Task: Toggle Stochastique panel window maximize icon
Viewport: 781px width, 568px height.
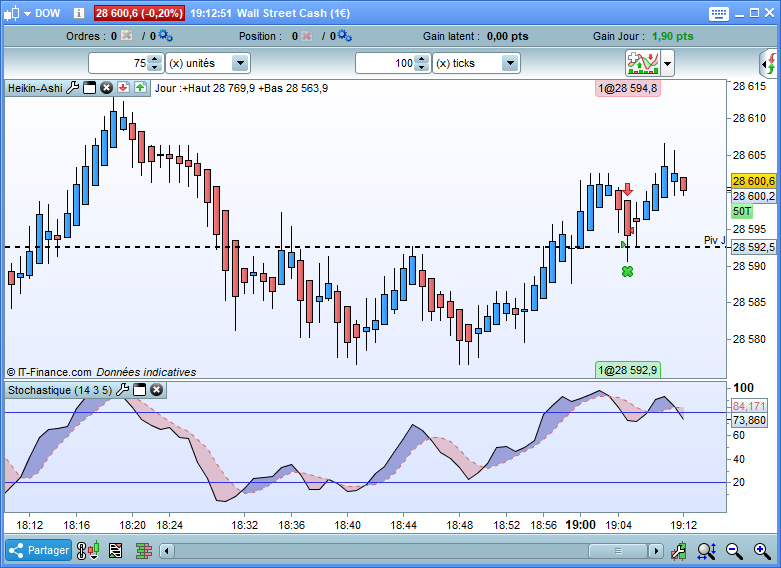Action: (x=139, y=390)
